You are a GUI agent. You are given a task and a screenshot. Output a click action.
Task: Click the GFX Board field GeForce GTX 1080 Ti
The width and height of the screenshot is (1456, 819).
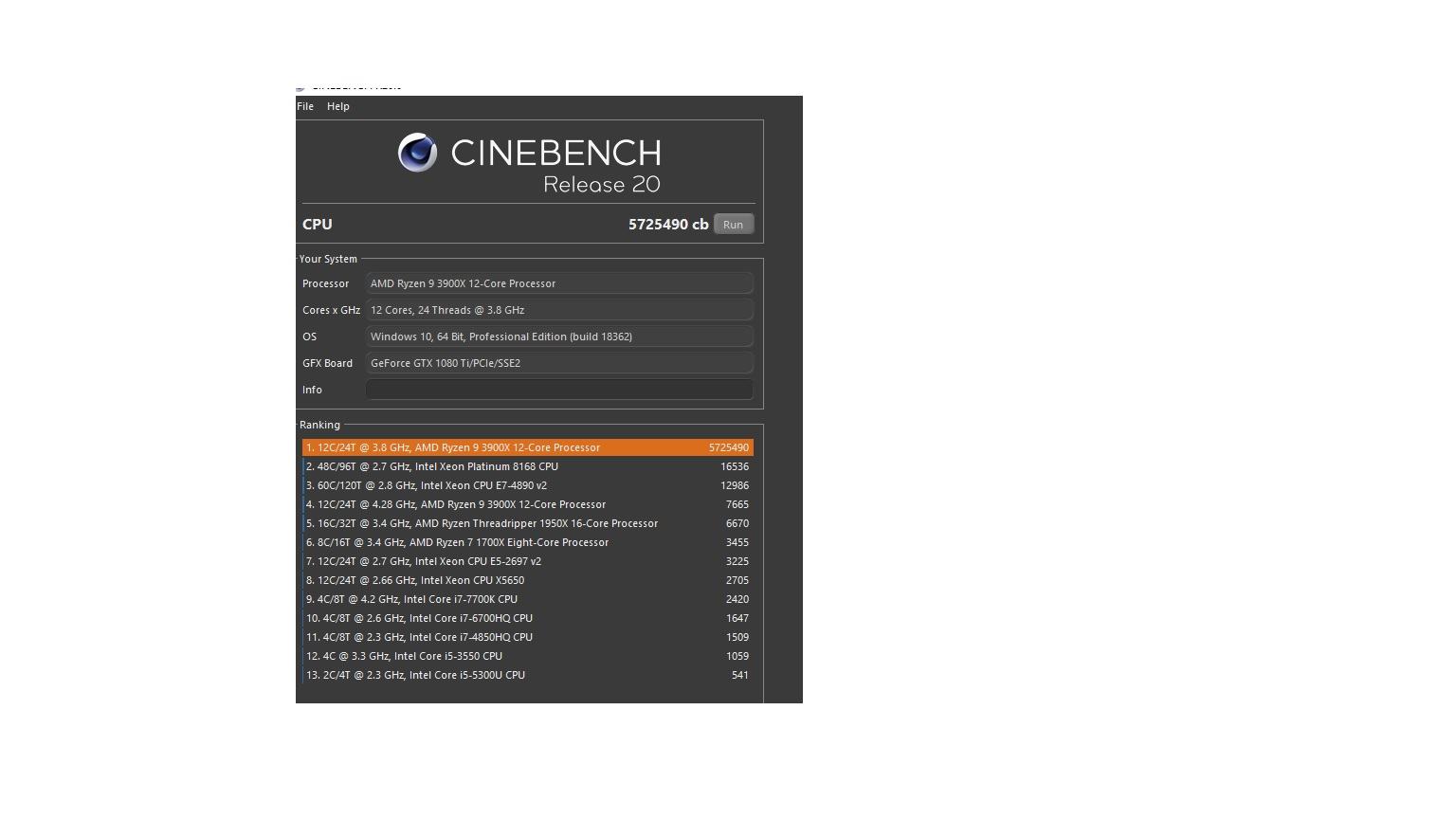[559, 363]
